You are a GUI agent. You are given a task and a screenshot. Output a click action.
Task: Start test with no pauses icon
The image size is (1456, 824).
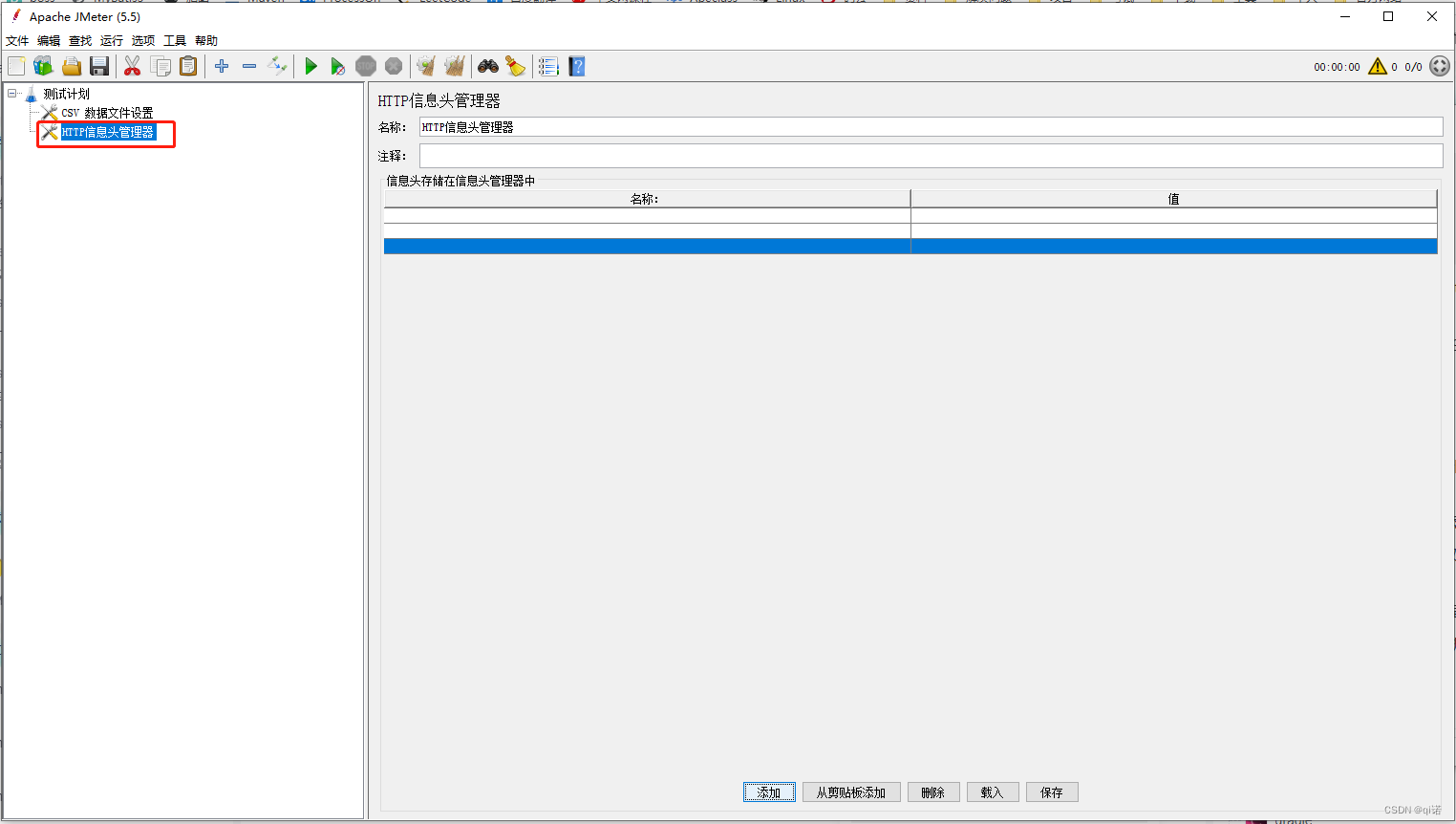click(337, 66)
